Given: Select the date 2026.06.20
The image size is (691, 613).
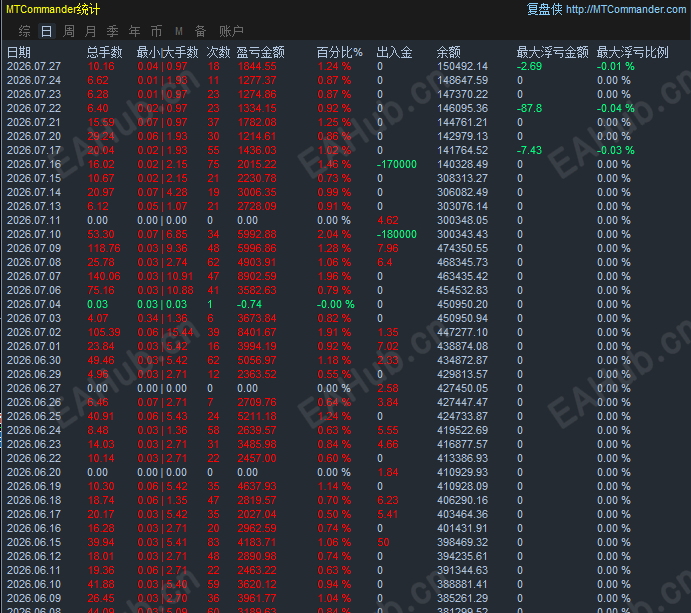Looking at the screenshot, I should point(34,472).
